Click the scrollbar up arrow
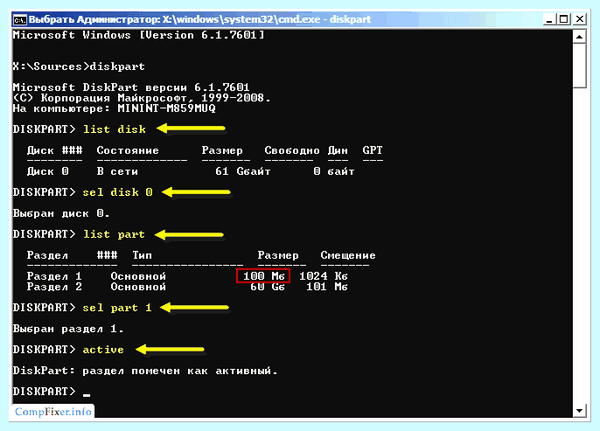This screenshot has height=431, width=600. pos(579,37)
